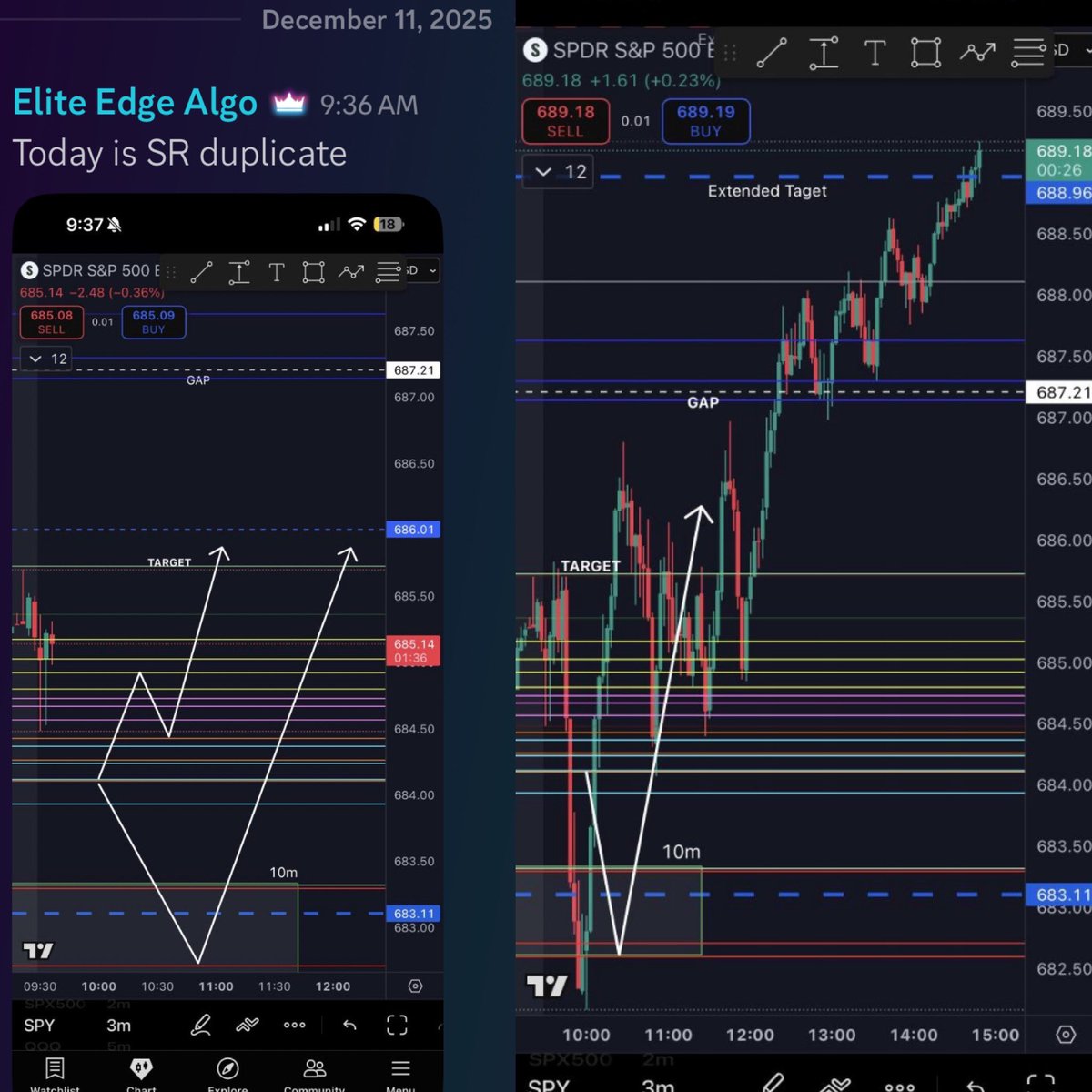Click the December 11, 2025 date divider
Image resolution: width=1092 pixels, height=1092 pixels.
point(377,19)
